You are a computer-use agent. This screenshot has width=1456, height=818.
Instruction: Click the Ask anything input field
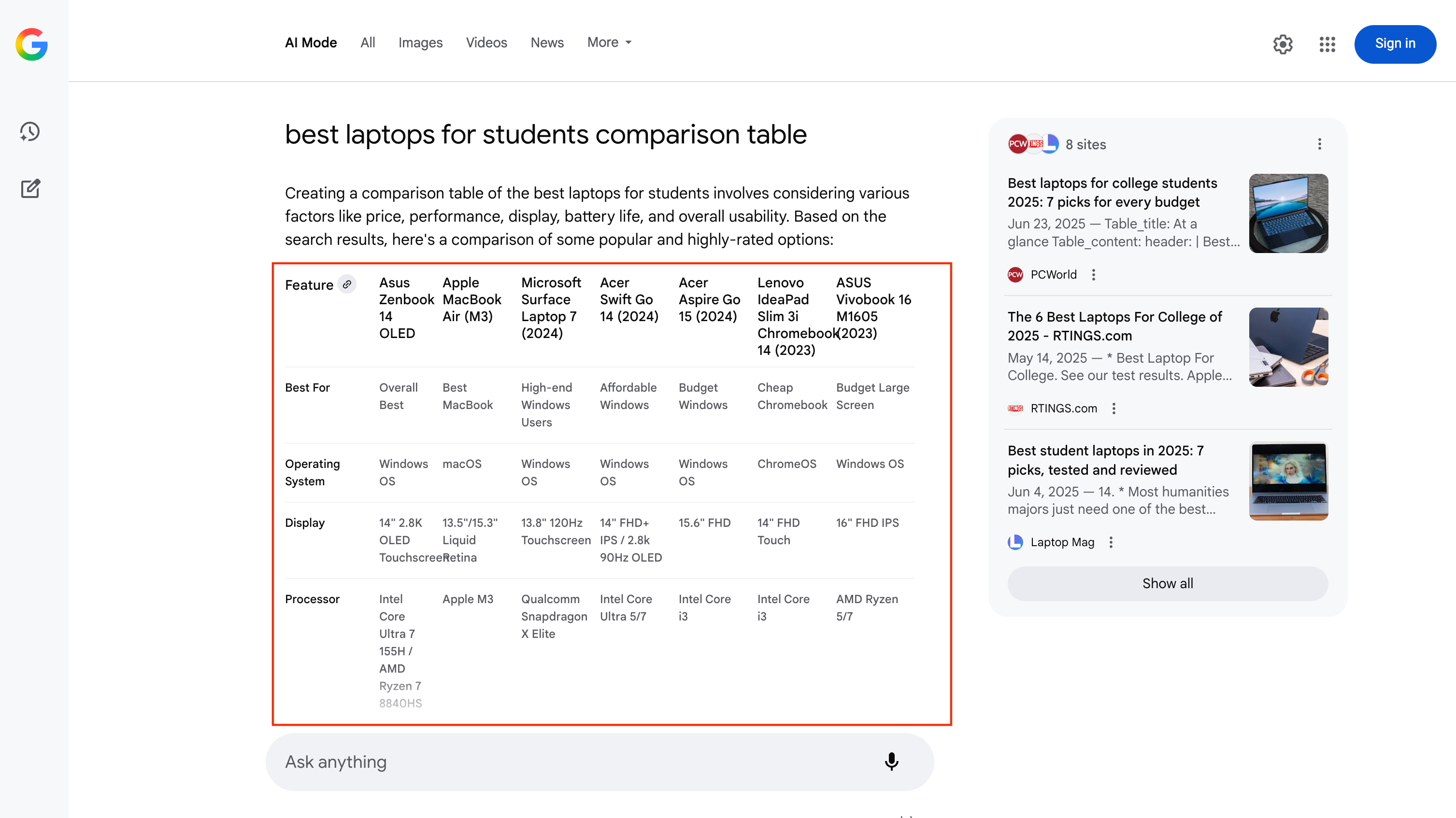tap(565, 761)
